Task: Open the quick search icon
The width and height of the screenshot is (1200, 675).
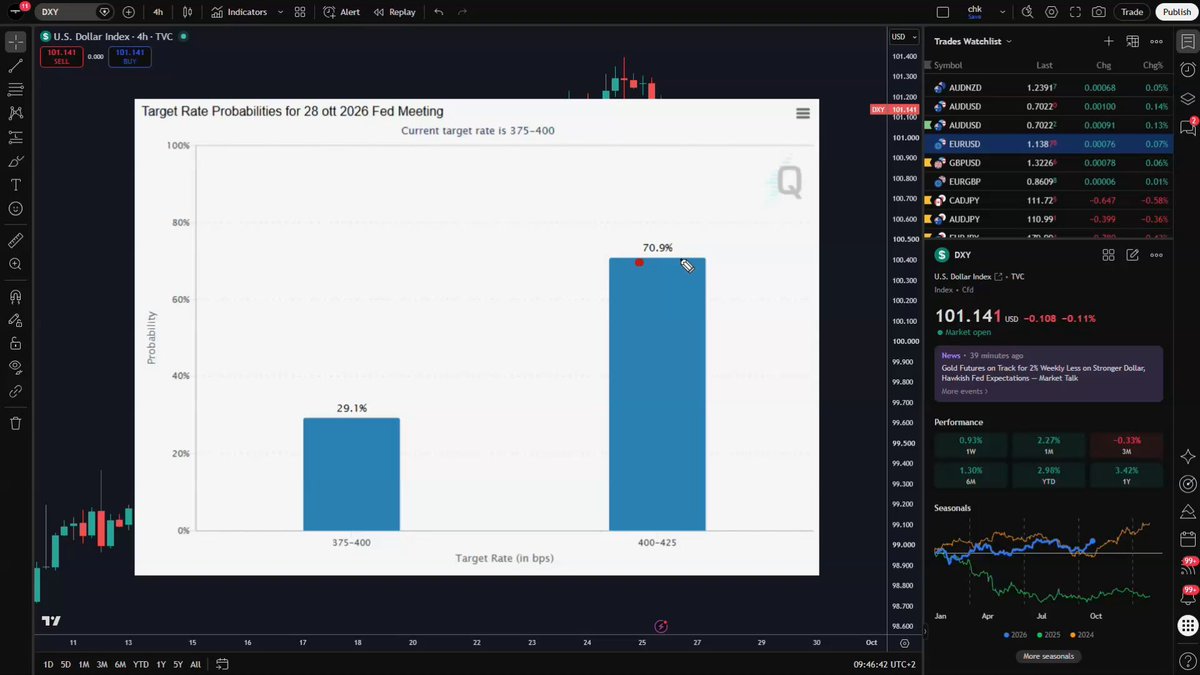Action: [1027, 12]
